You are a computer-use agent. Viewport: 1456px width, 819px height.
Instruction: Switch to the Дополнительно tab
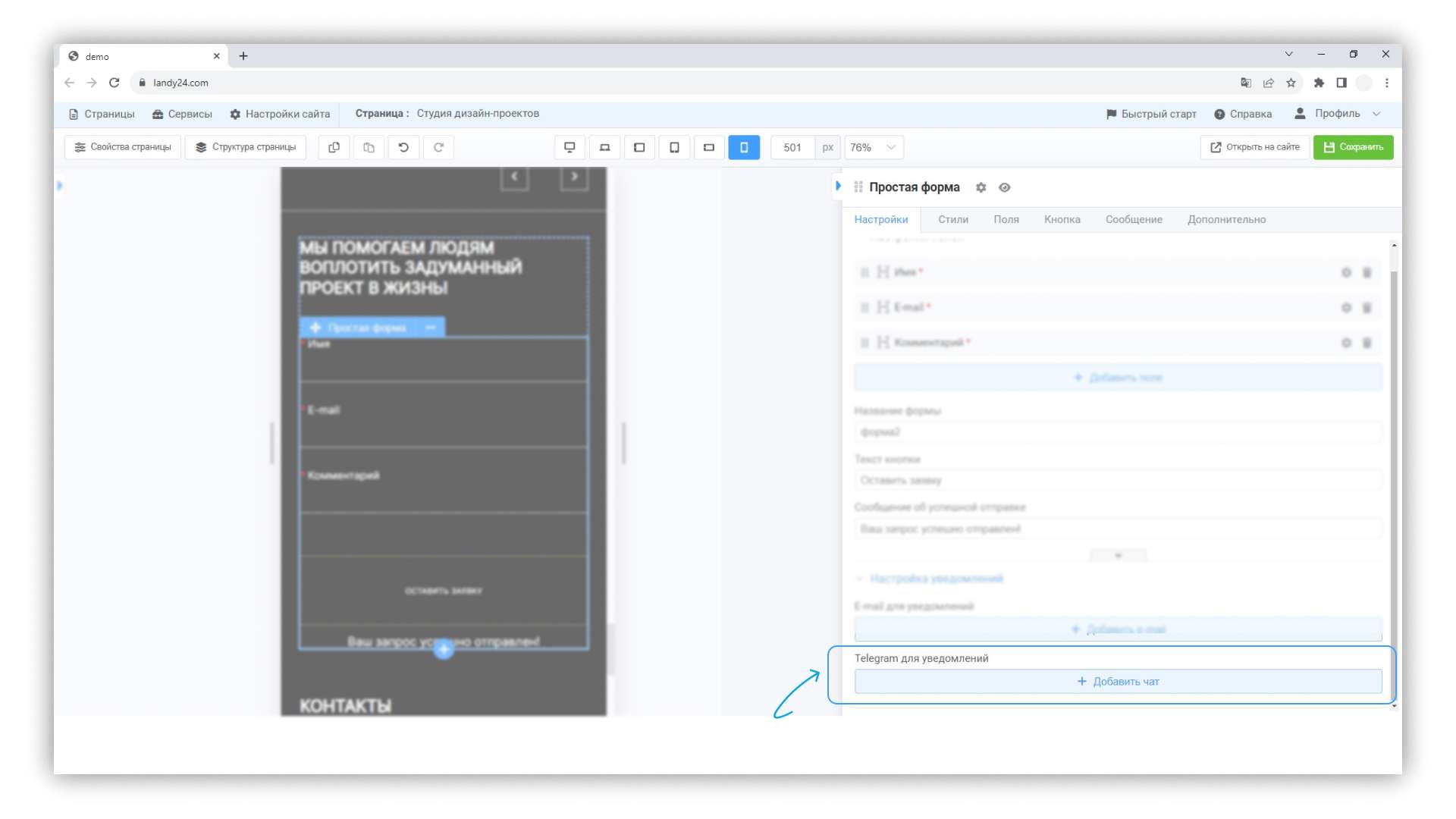(x=1226, y=220)
